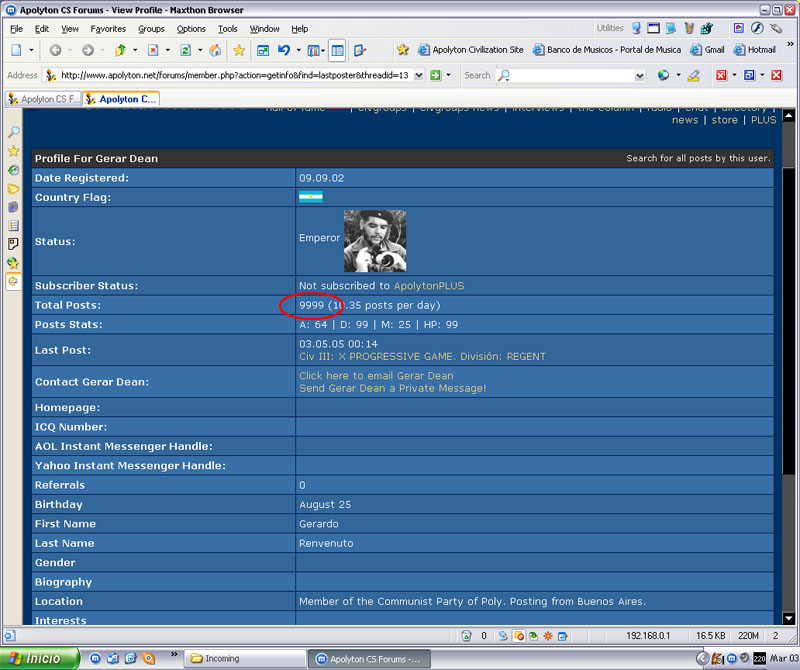The height and width of the screenshot is (670, 800).
Task: Open the New page button dropdown arrow
Action: pos(32,50)
